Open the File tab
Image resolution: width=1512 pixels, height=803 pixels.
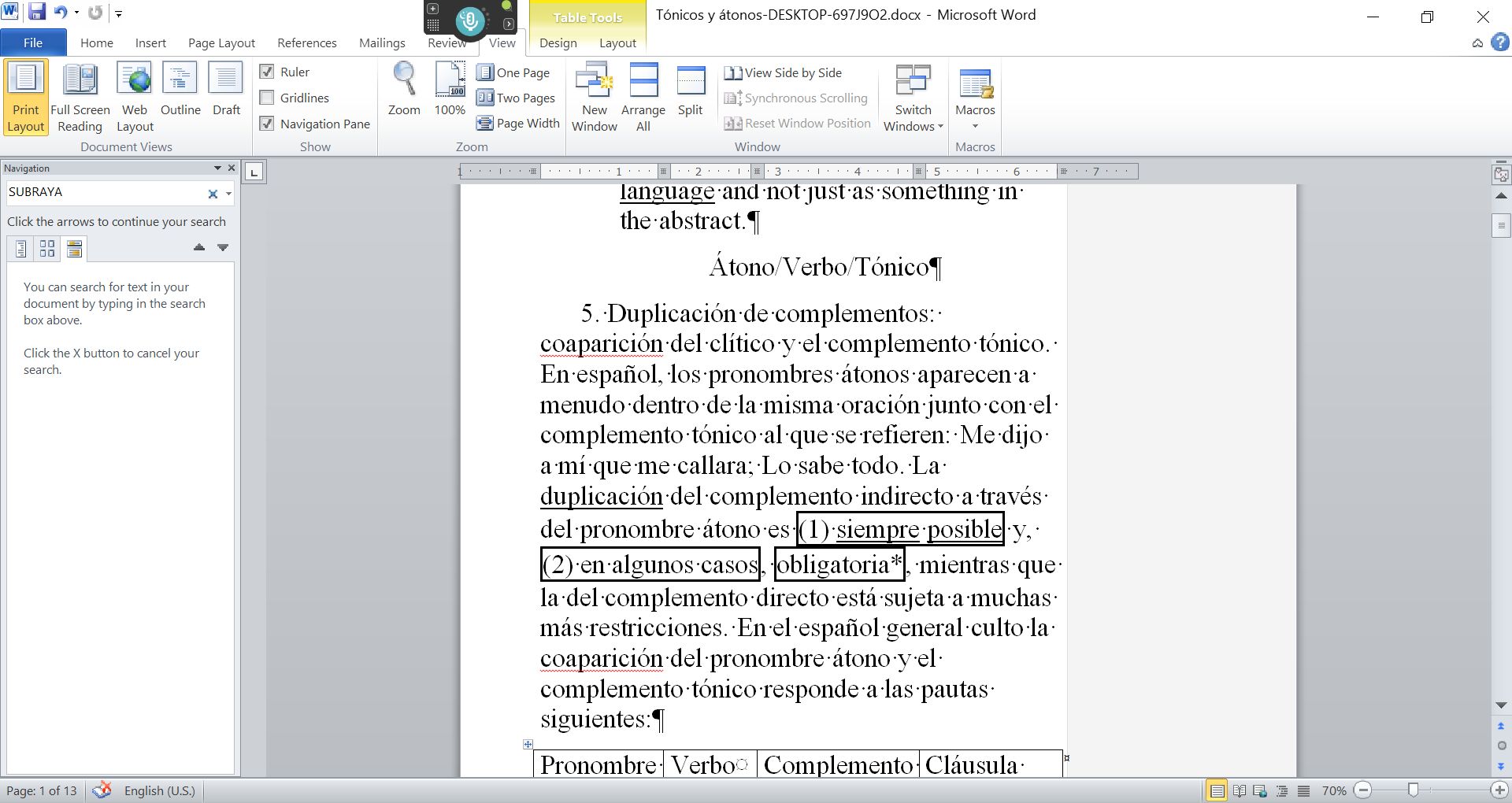(x=33, y=43)
